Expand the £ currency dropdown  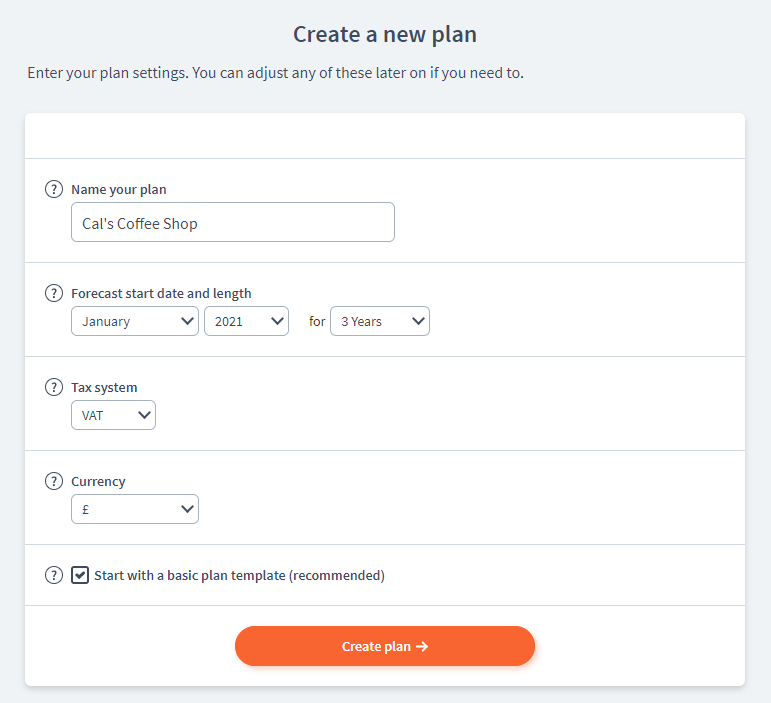[135, 509]
